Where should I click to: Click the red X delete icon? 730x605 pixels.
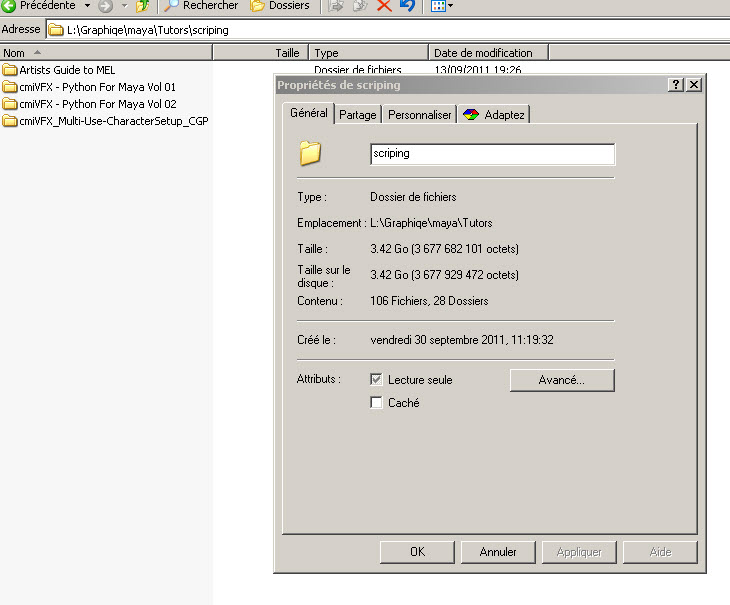pos(384,6)
